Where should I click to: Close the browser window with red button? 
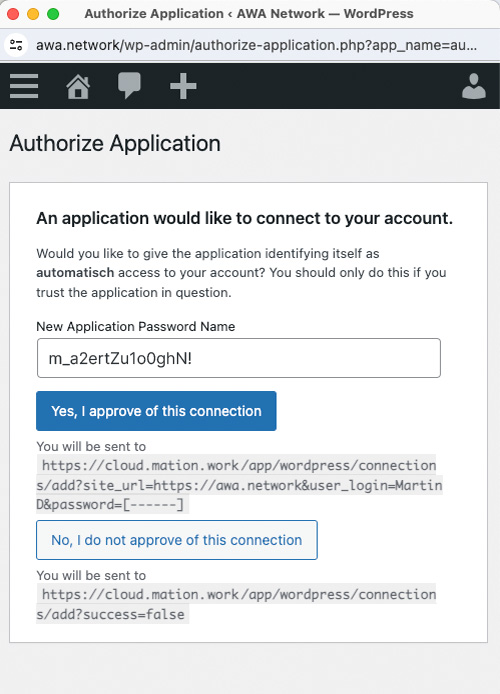coord(13,14)
